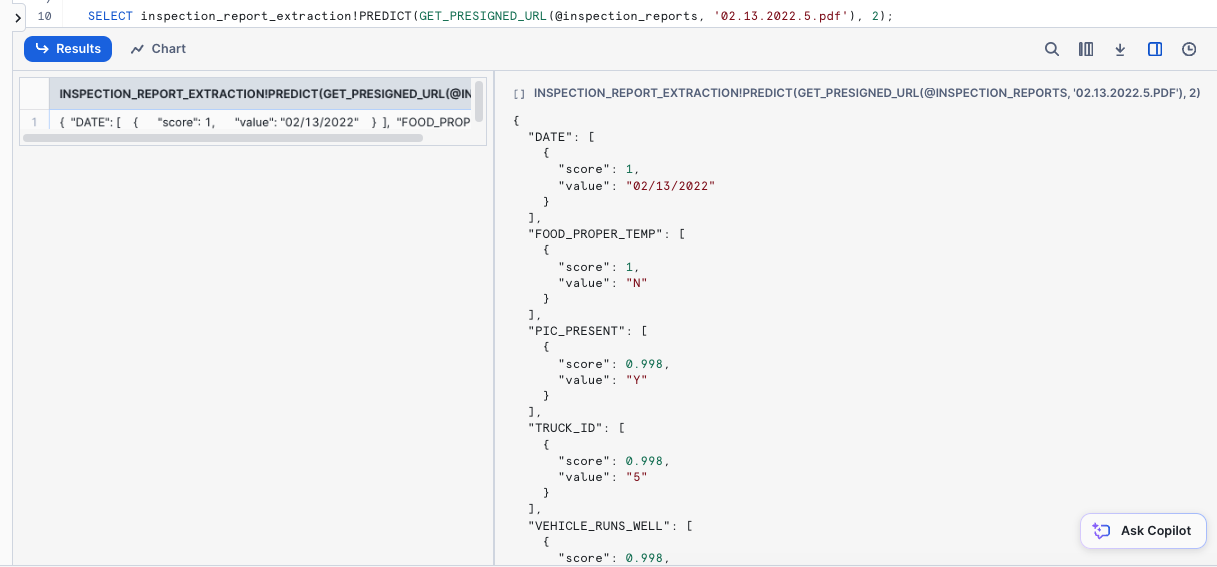Click the results grid vertical scrollbar
Image resolution: width=1217 pixels, height=567 pixels.
(479, 100)
